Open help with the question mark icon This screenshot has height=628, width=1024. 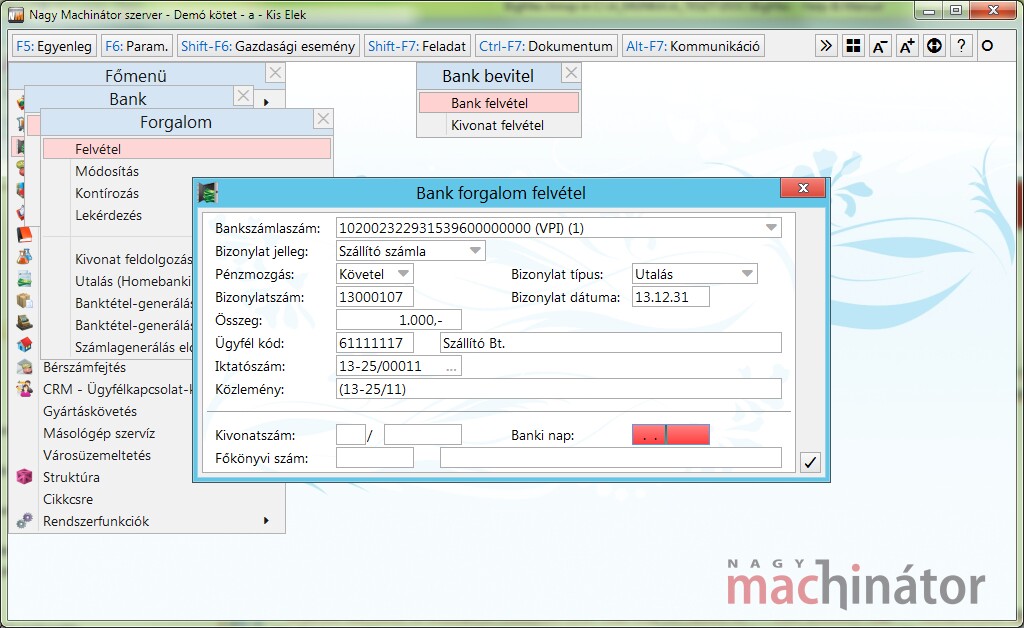(x=961, y=46)
